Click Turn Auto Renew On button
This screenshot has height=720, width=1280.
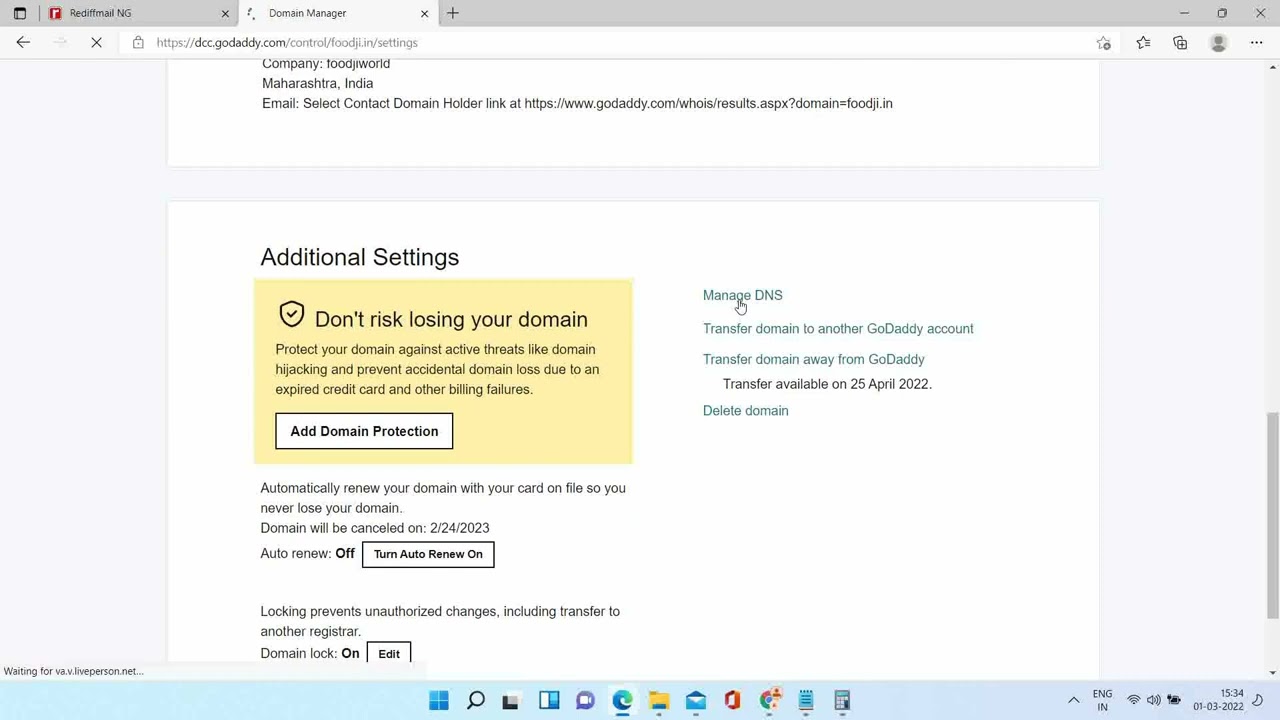coord(428,554)
